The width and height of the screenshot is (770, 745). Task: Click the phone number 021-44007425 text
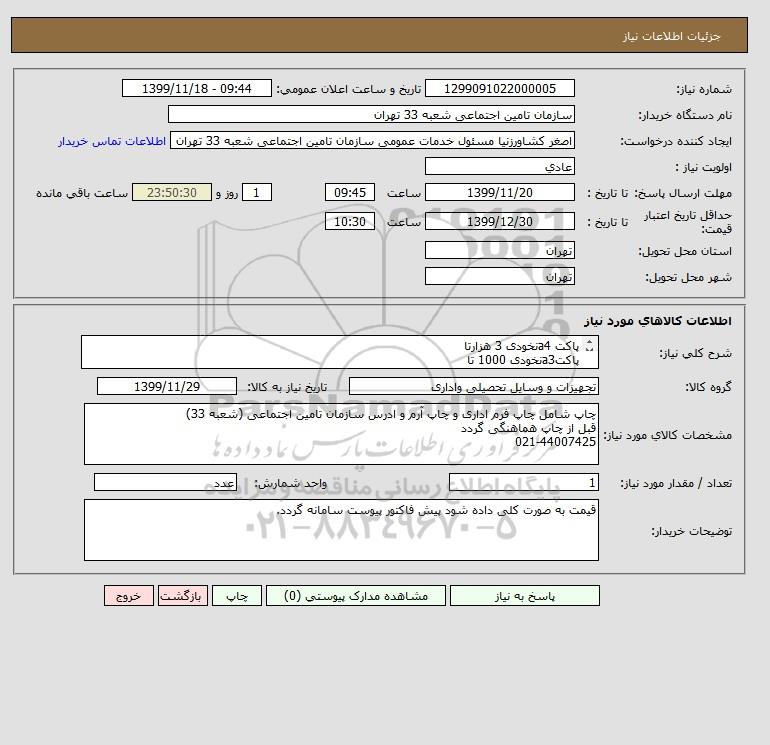(555, 442)
